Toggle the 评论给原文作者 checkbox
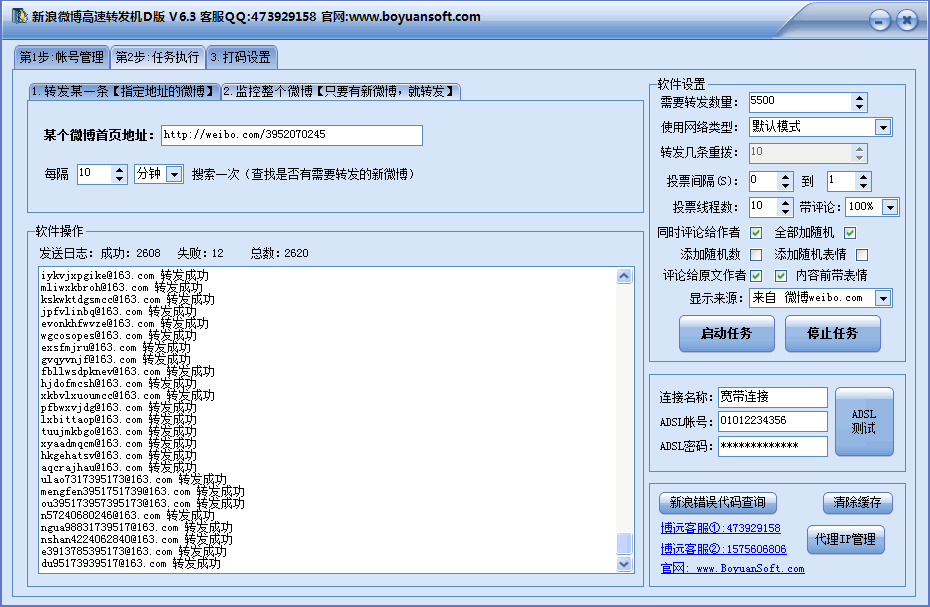The width and height of the screenshot is (930, 607). 756,275
